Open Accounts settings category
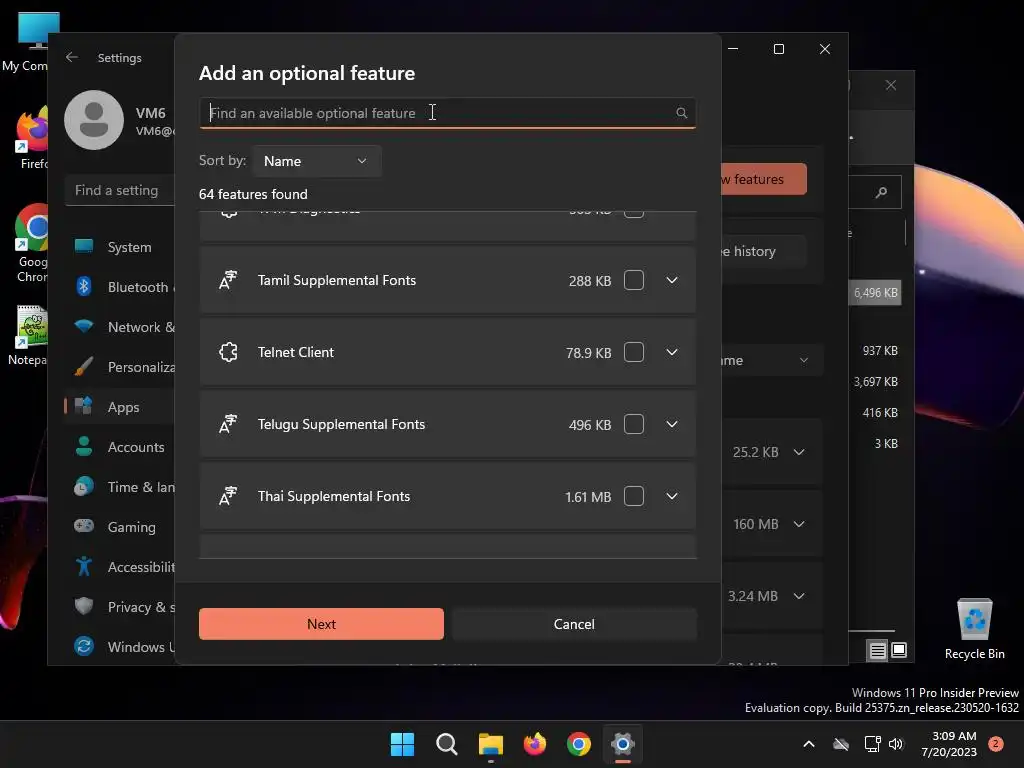The width and height of the screenshot is (1024, 768). click(x=121, y=447)
